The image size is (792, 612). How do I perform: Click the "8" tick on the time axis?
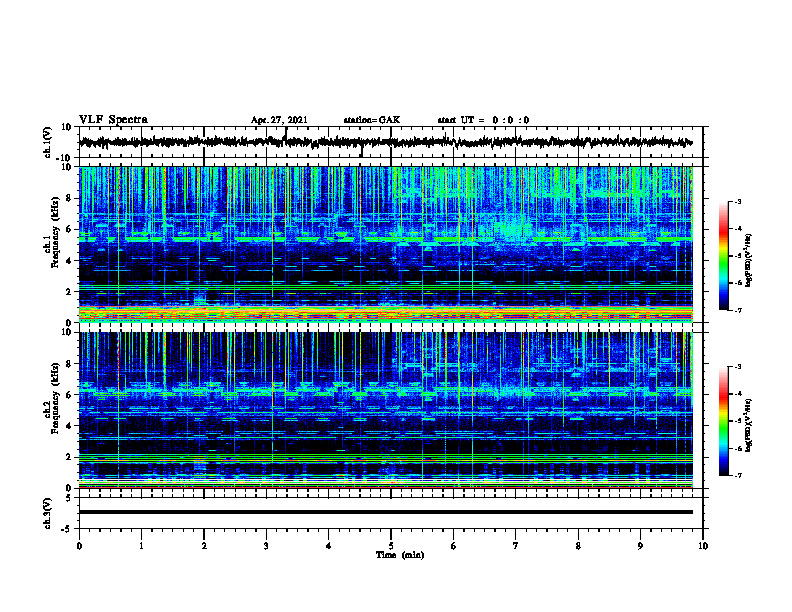click(578, 546)
